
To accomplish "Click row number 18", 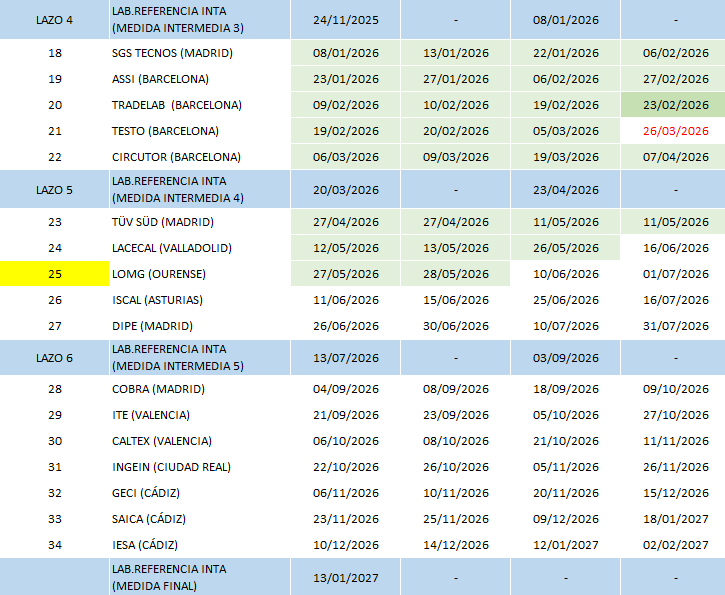I will [55, 53].
